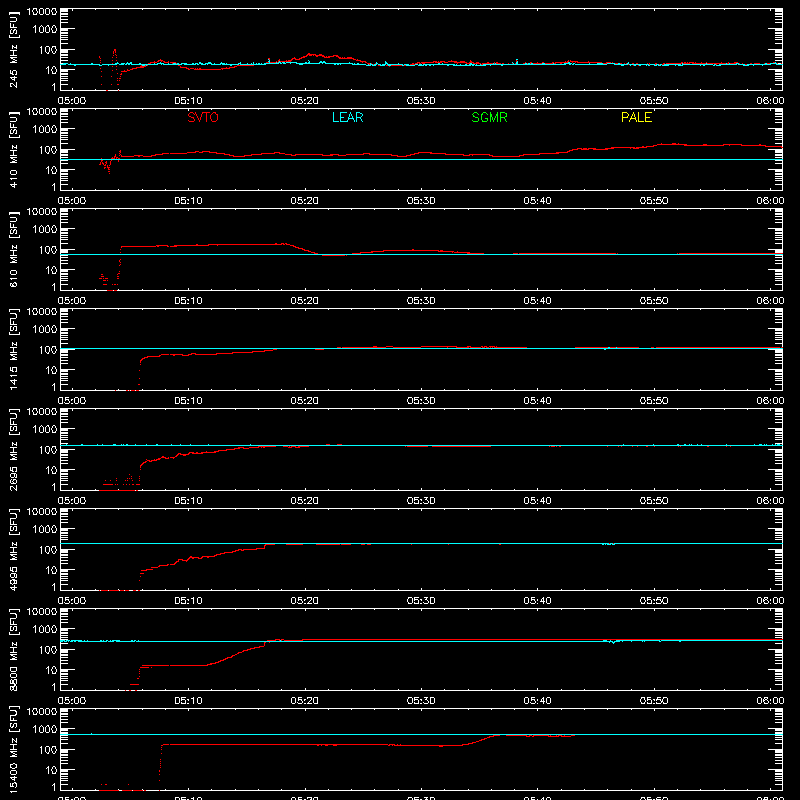The image size is (800, 800).
Task: Select the '1415 MHz [SFU]' axis title
Action: (13, 349)
